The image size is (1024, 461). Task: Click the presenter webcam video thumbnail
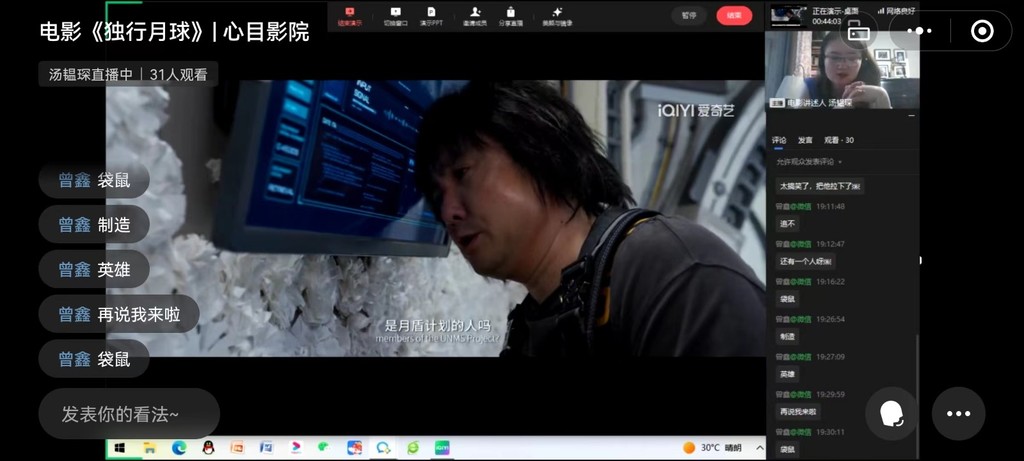[x=842, y=69]
